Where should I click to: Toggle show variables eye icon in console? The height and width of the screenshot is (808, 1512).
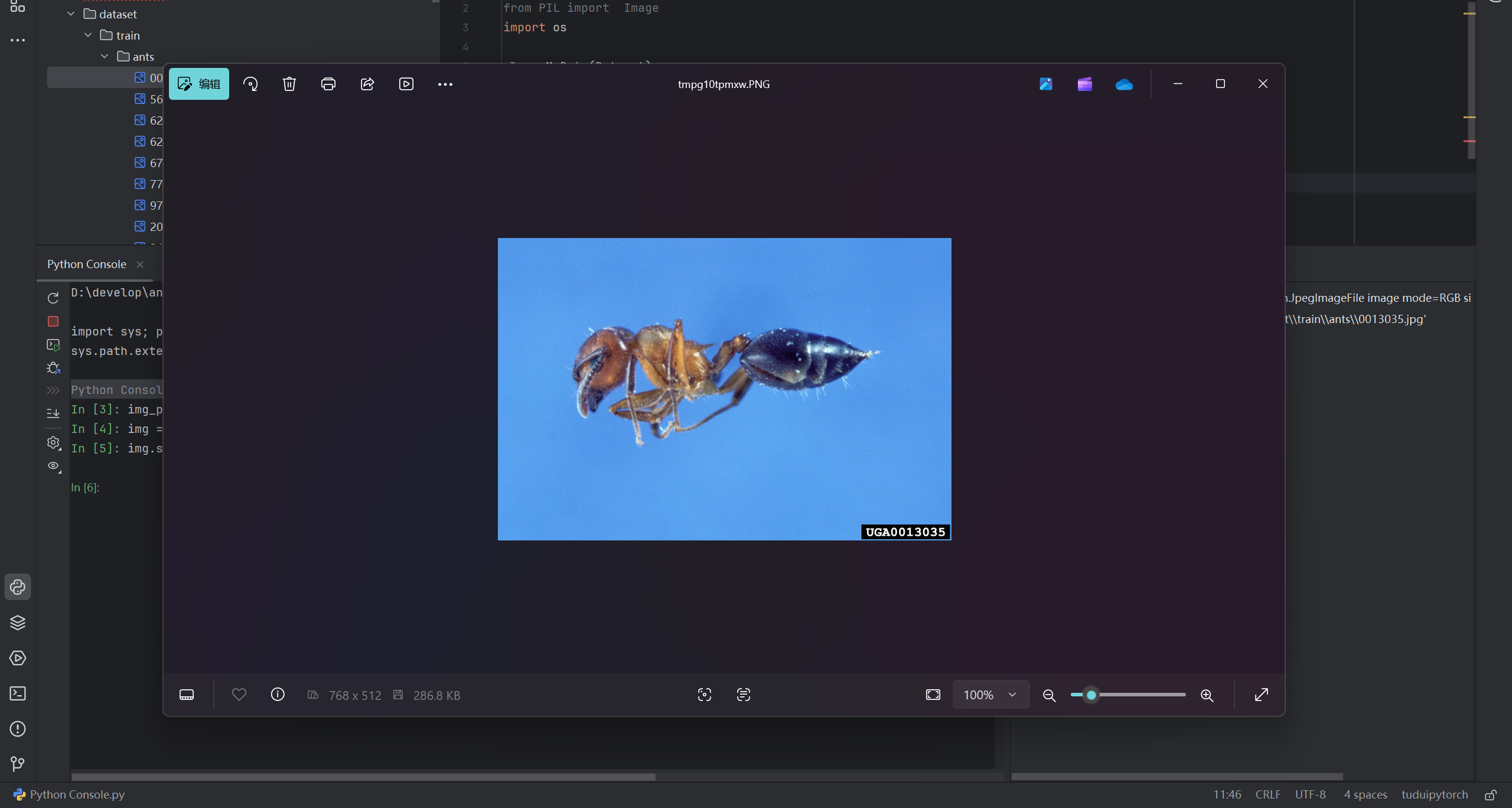pyautogui.click(x=53, y=466)
